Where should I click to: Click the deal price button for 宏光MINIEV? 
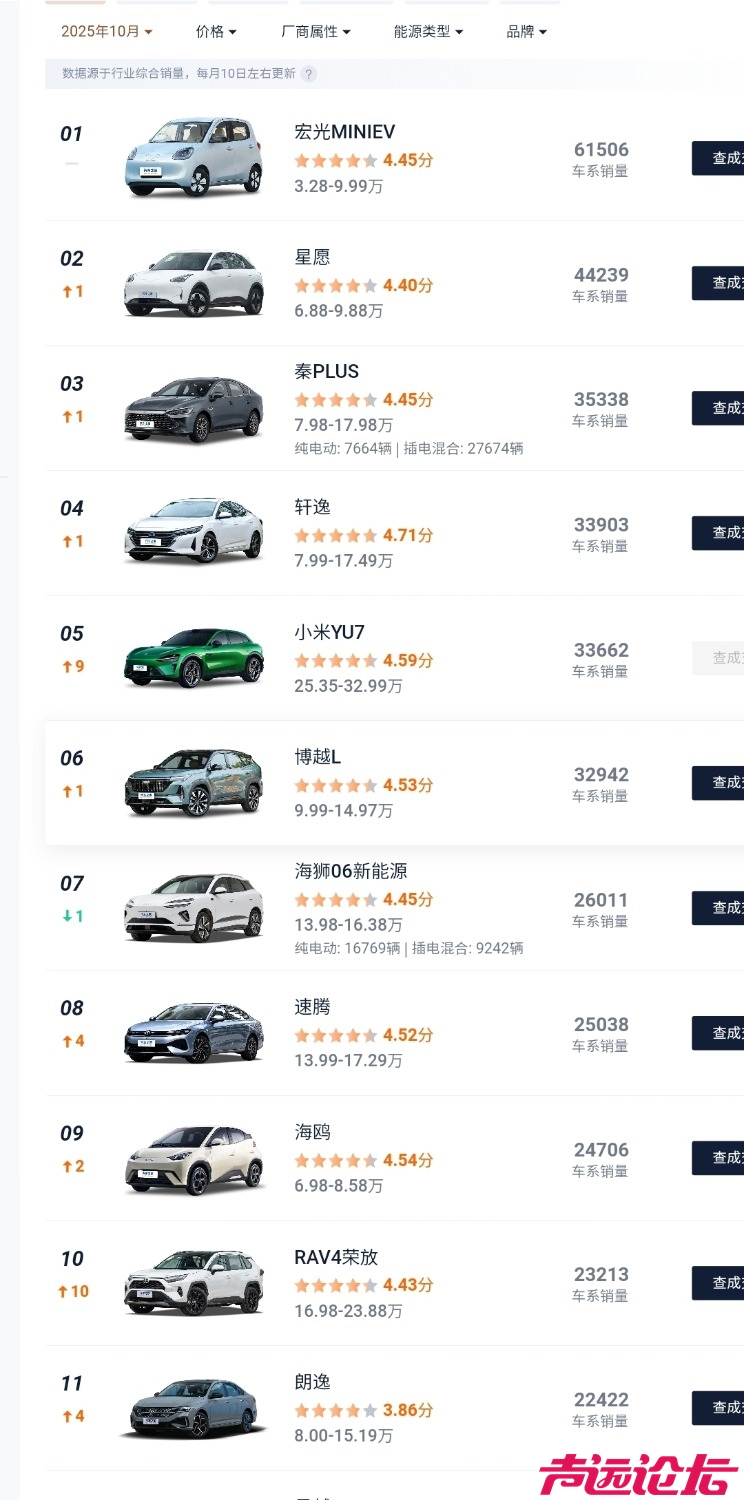[x=718, y=158]
